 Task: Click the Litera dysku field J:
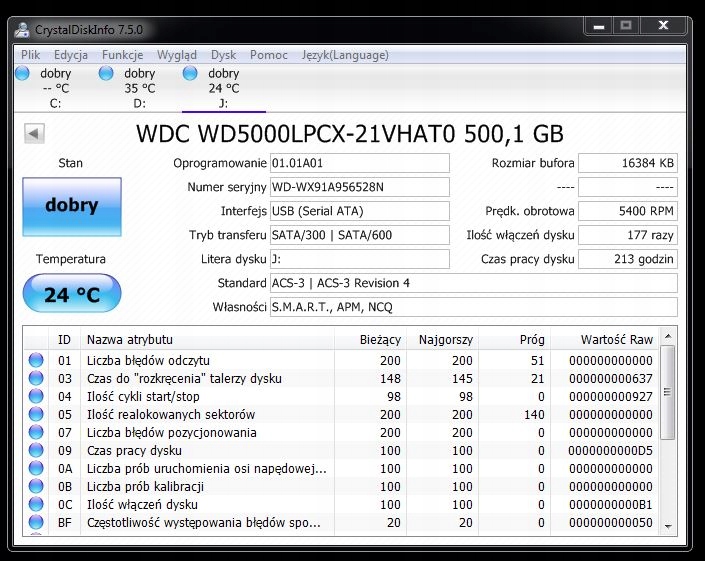[x=360, y=259]
